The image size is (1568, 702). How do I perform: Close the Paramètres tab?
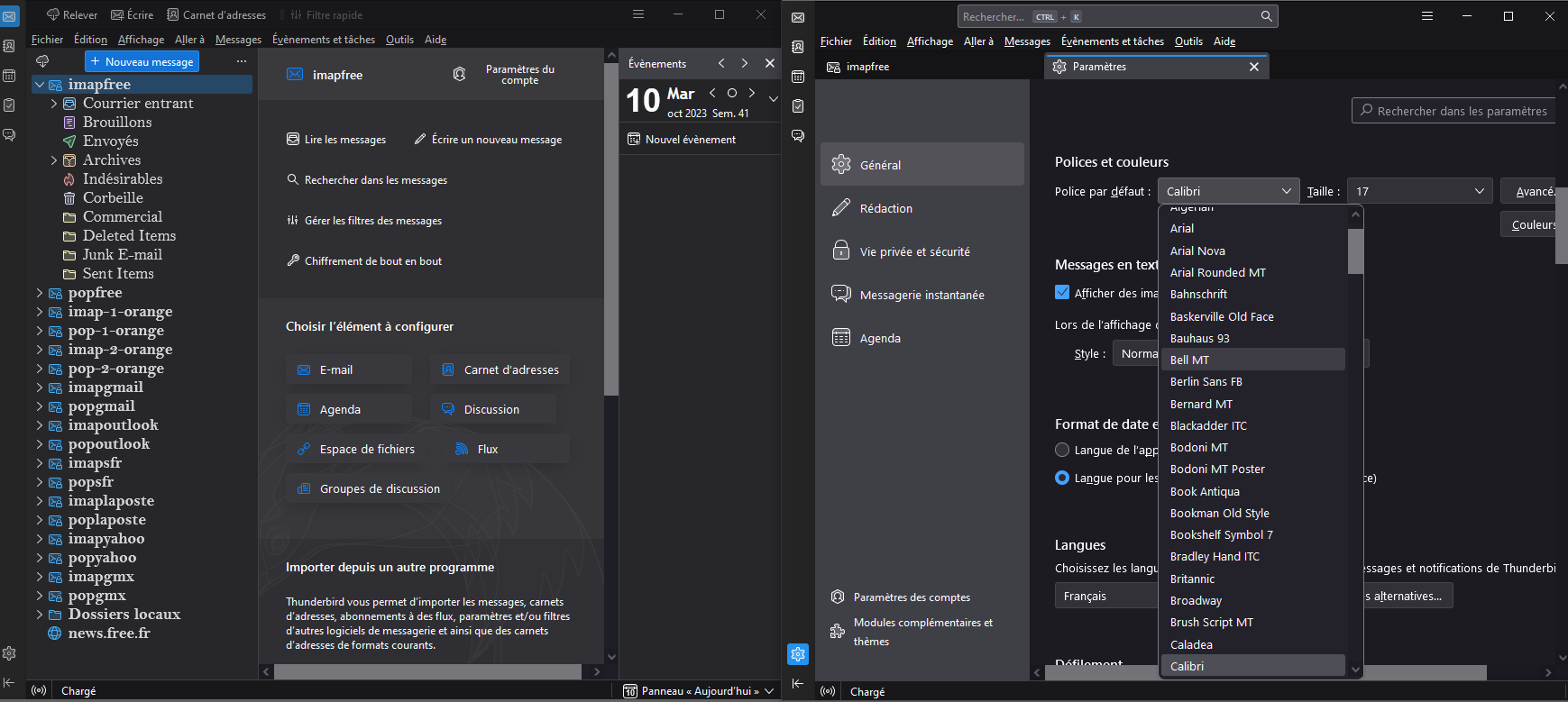coord(1254,67)
